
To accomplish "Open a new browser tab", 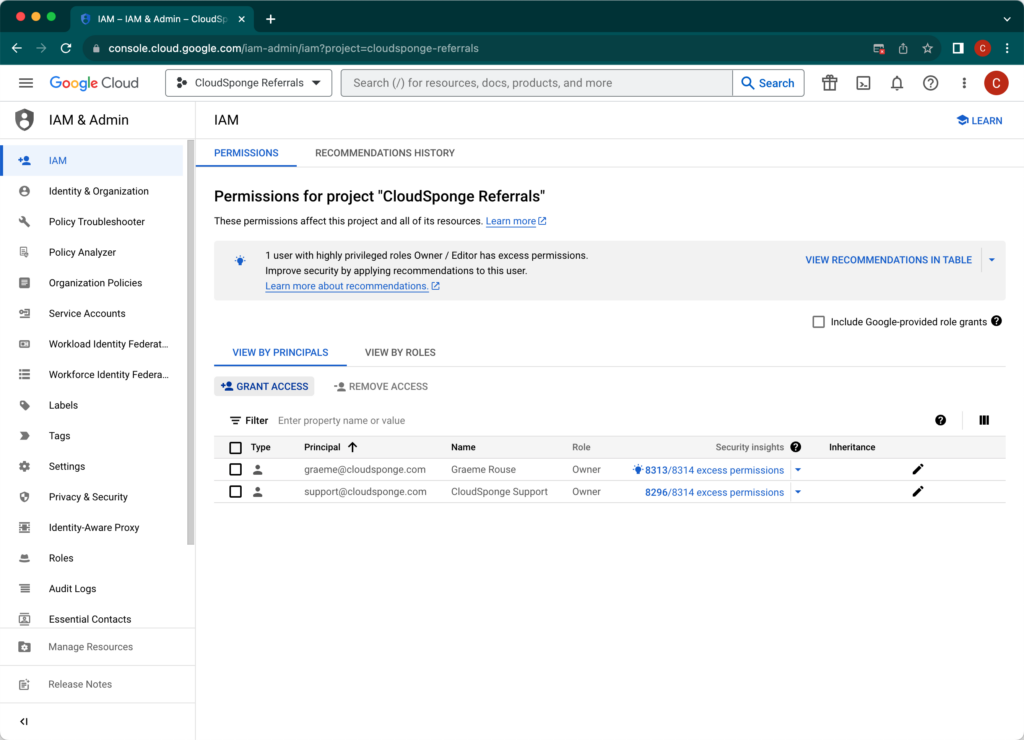I will [270, 19].
